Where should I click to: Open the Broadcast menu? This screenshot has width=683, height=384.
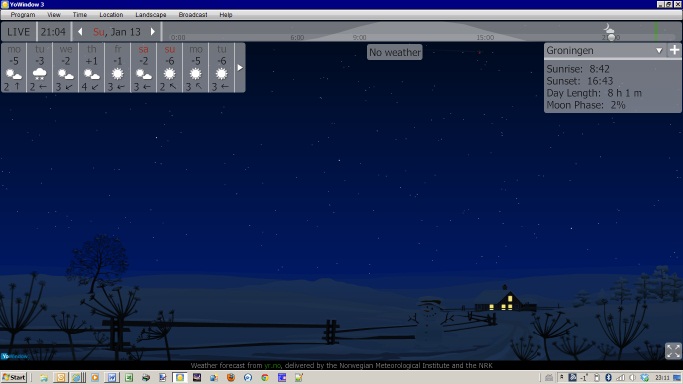193,14
